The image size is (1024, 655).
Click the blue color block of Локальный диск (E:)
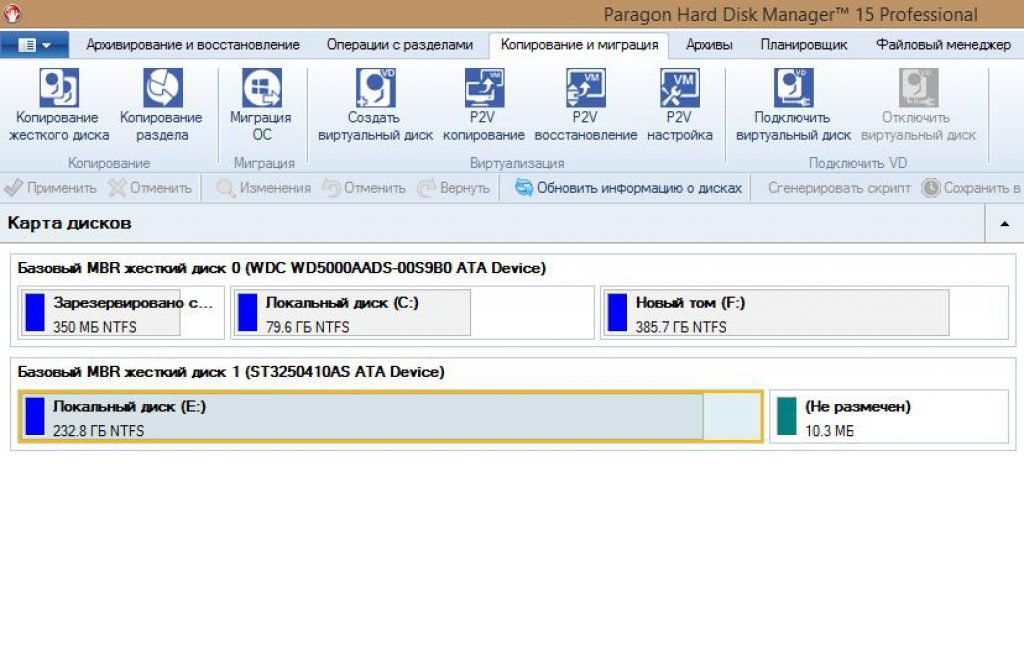tap(35, 416)
